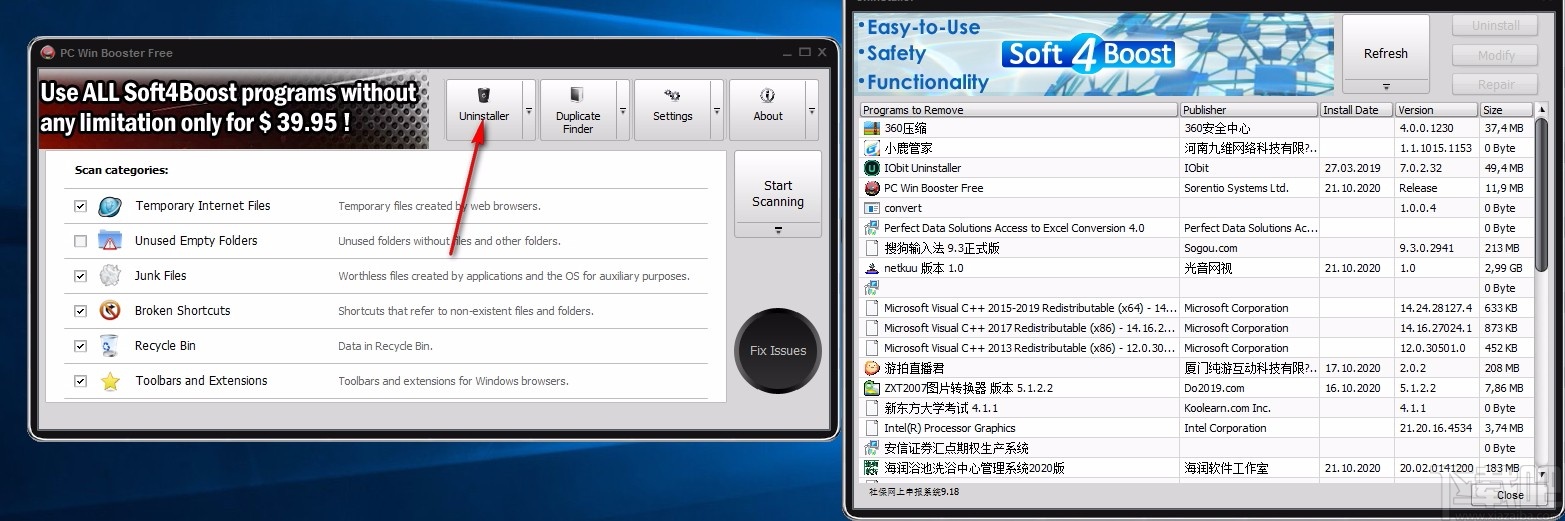
Task: Click the Modify button
Action: point(1496,55)
